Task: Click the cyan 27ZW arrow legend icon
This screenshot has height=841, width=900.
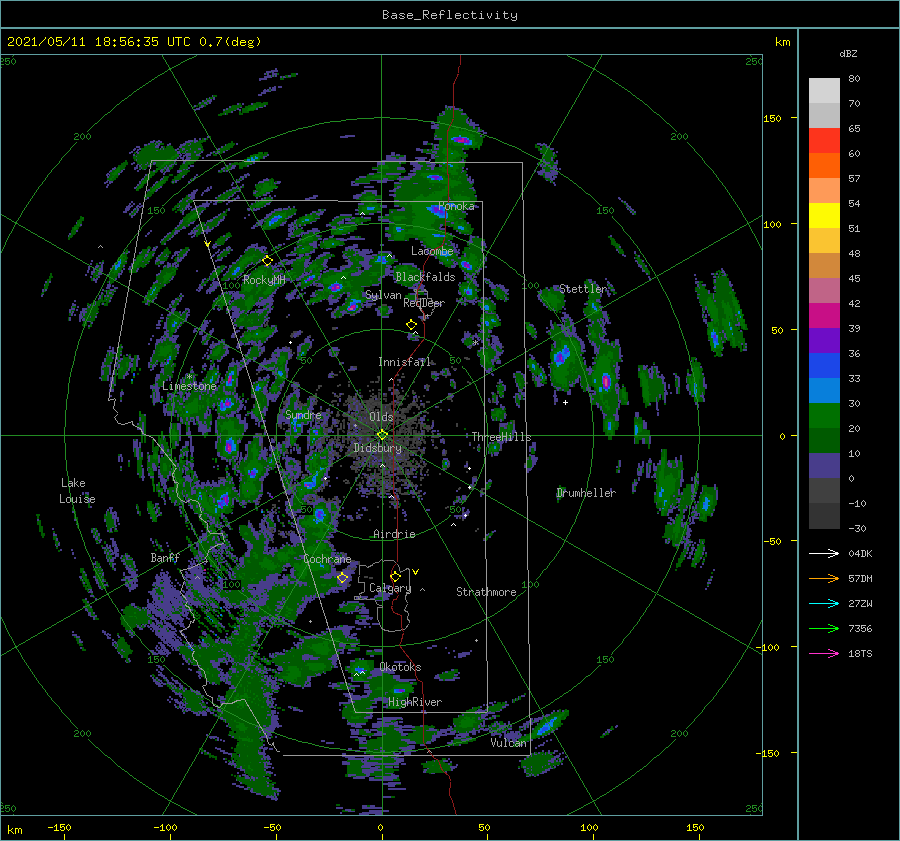Action: [x=824, y=603]
